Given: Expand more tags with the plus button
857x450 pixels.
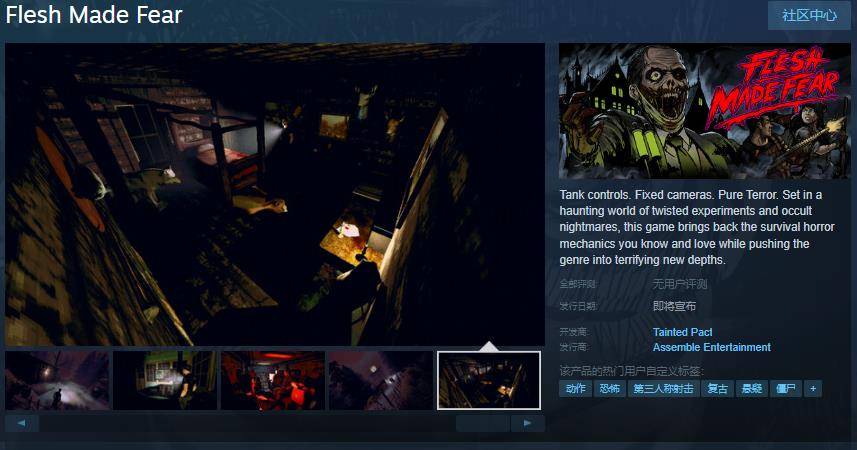Looking at the screenshot, I should click(813, 388).
